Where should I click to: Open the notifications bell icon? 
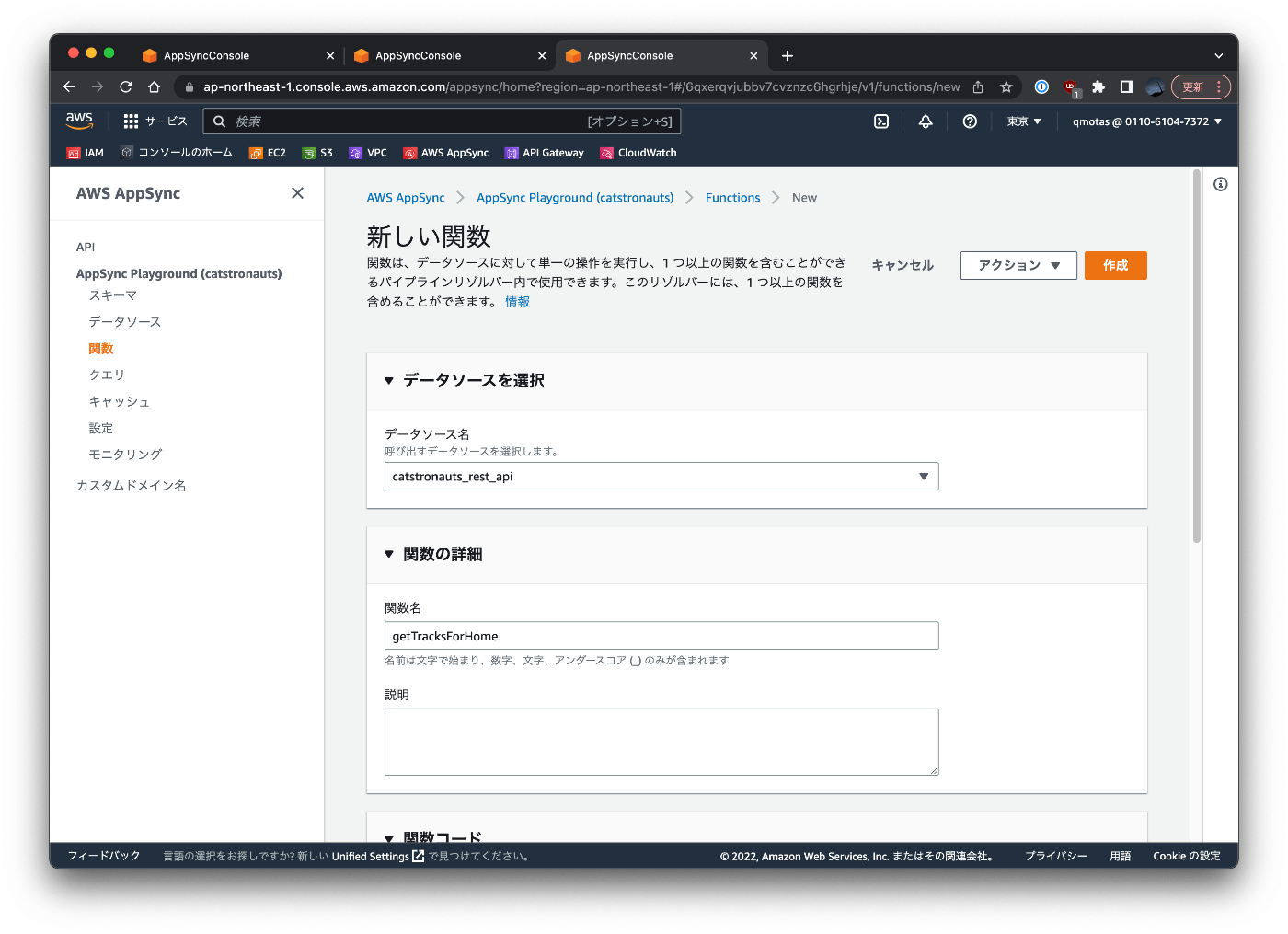coord(926,121)
